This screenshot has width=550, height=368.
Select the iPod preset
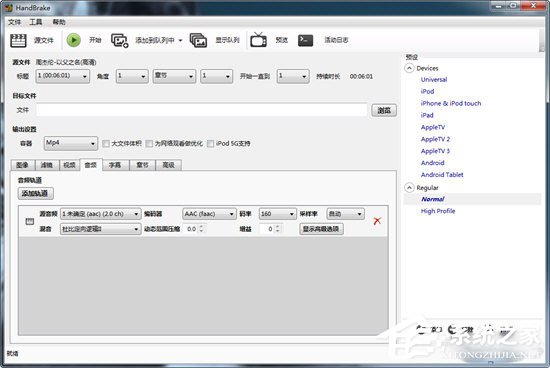[x=427, y=92]
